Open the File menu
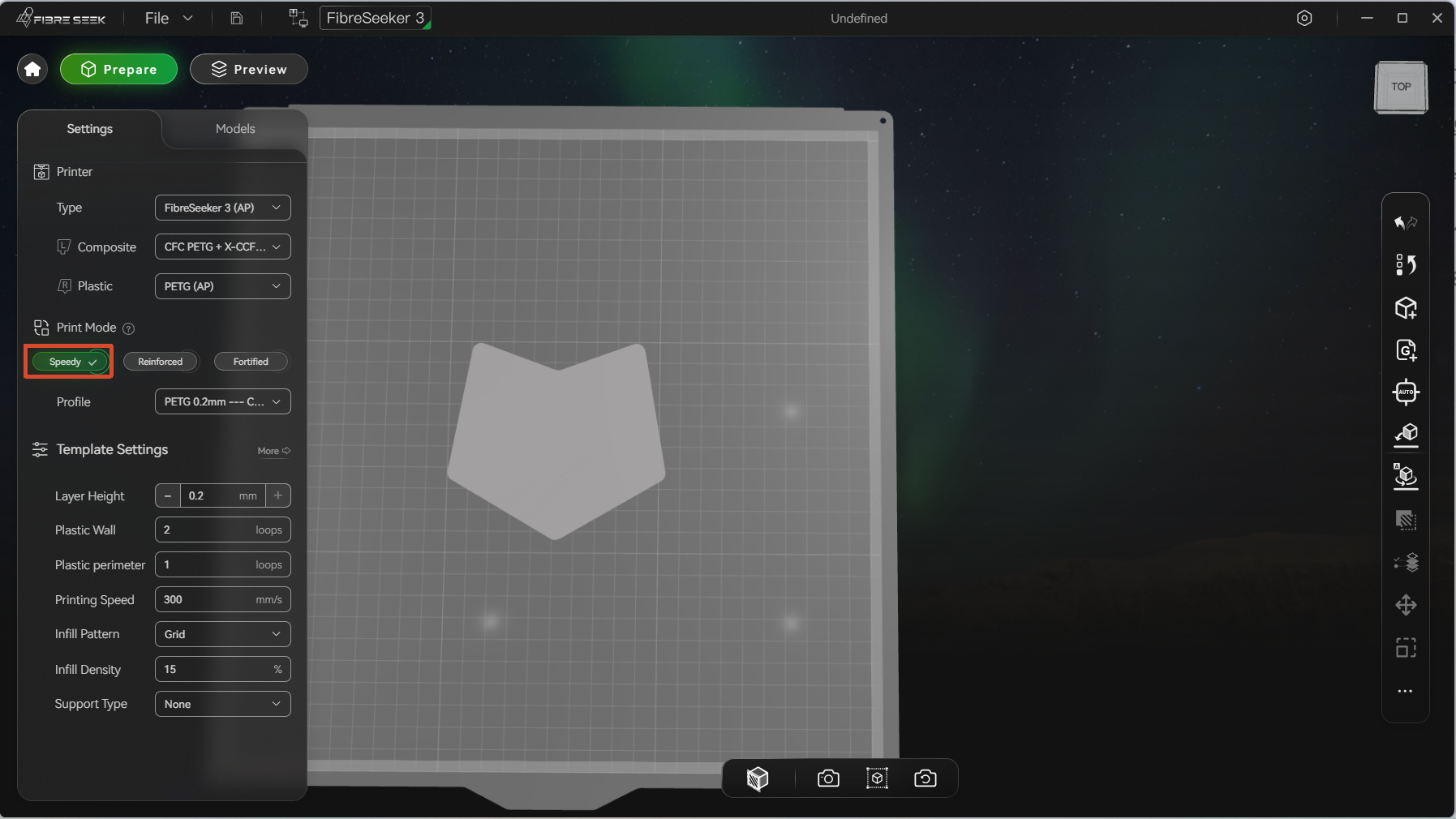Image resolution: width=1456 pixels, height=819 pixels. (x=169, y=18)
